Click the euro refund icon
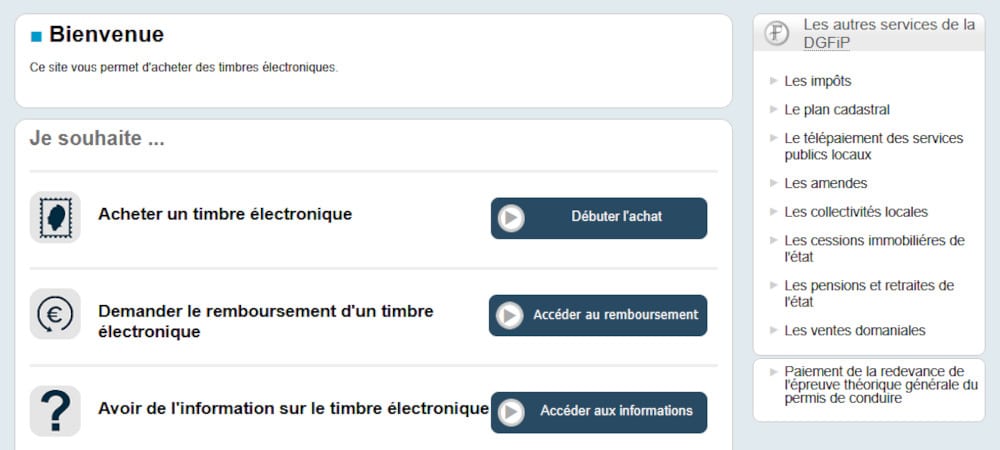This screenshot has height=450, width=1000. [x=55, y=314]
